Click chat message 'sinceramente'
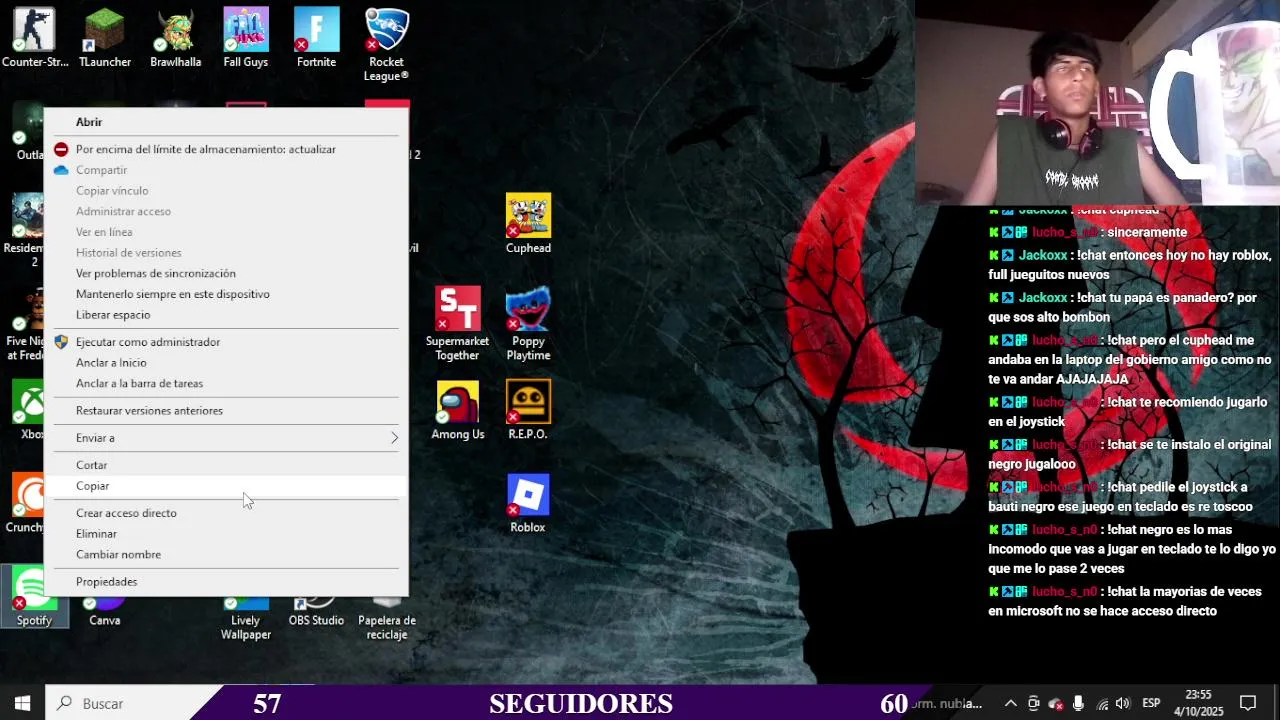 click(x=1088, y=232)
